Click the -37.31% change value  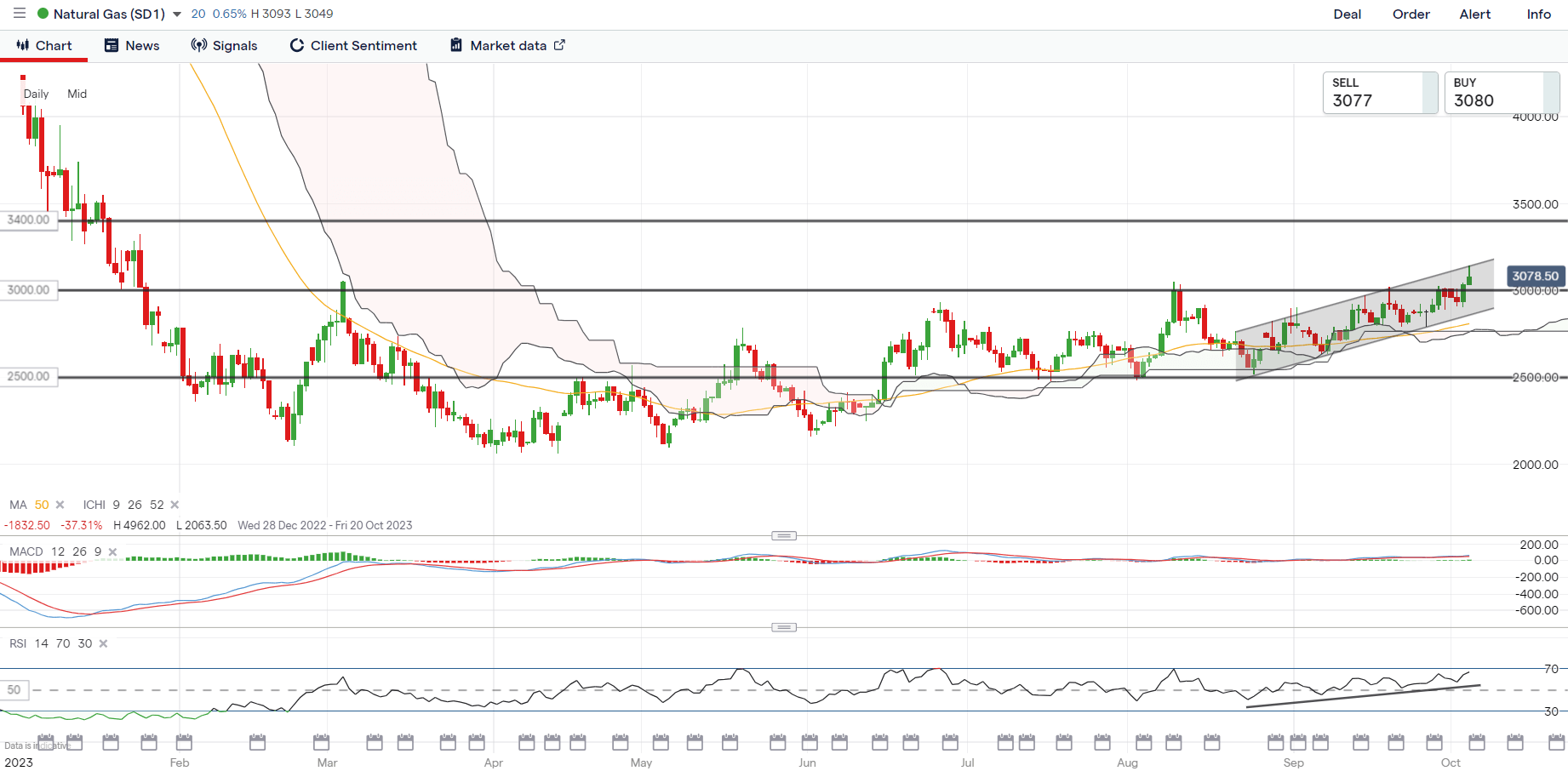click(x=82, y=525)
